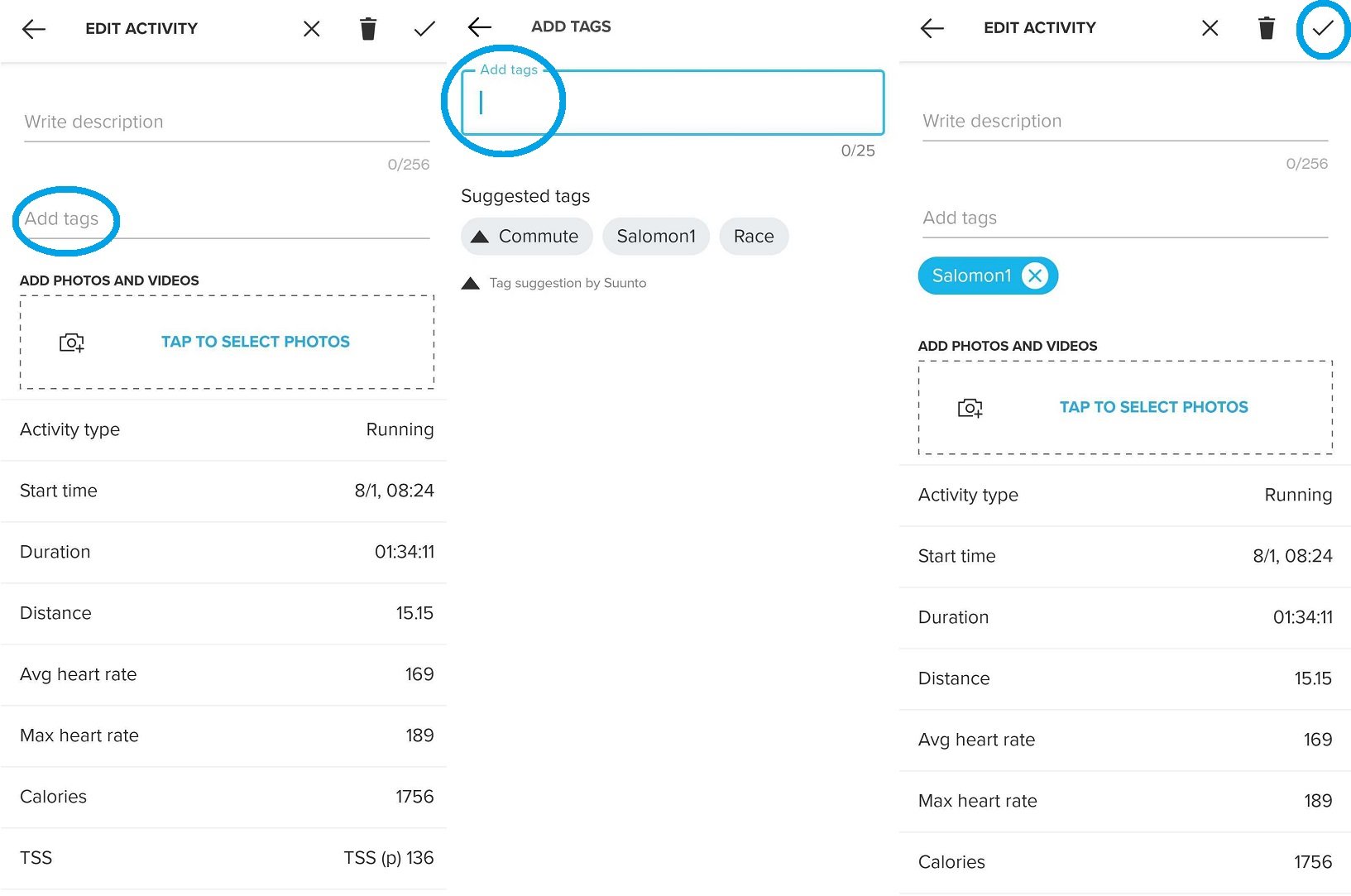Tap back arrow on Add Tags screen
The height and width of the screenshot is (896, 1351).
(x=480, y=27)
